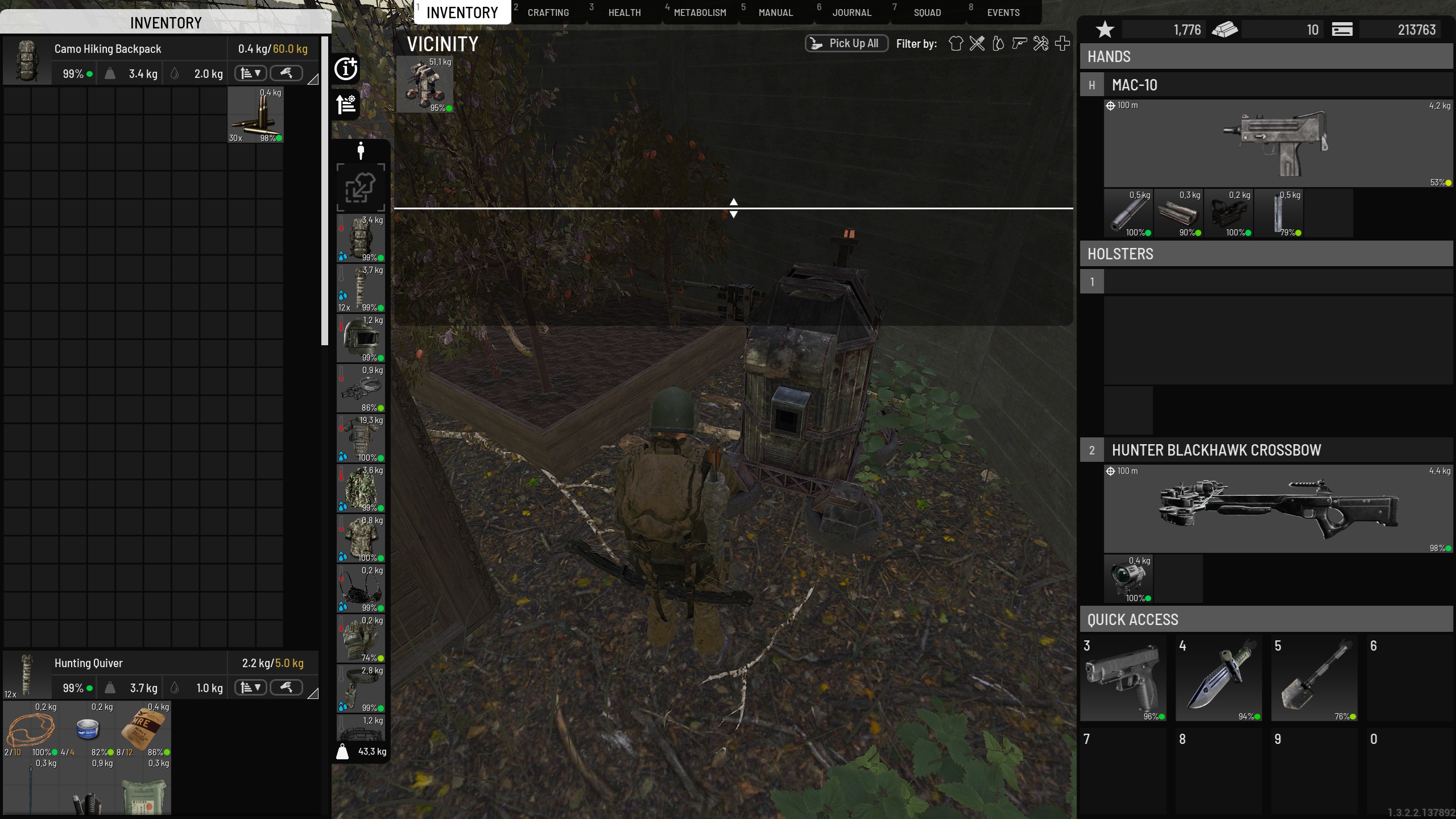Image resolution: width=1456 pixels, height=819 pixels.
Task: Select the green emergency bandage pack
Action: [x=143, y=786]
